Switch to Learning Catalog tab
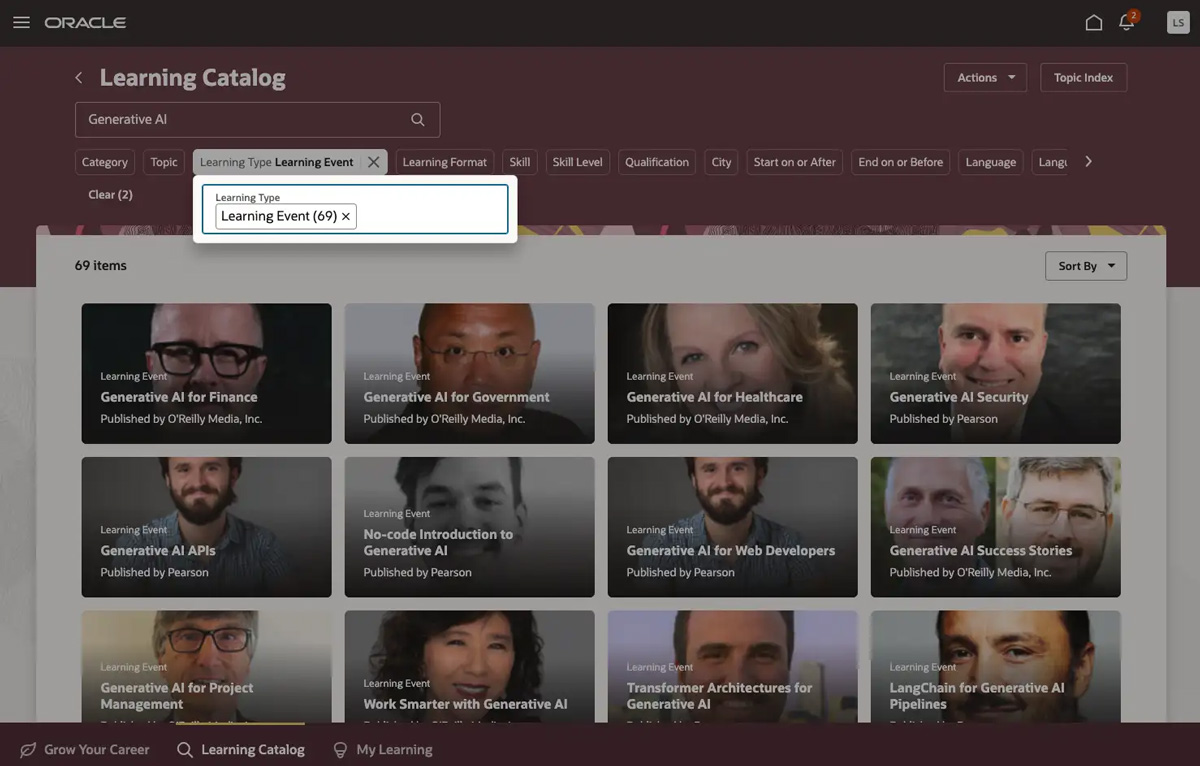The image size is (1200, 766). 241,749
